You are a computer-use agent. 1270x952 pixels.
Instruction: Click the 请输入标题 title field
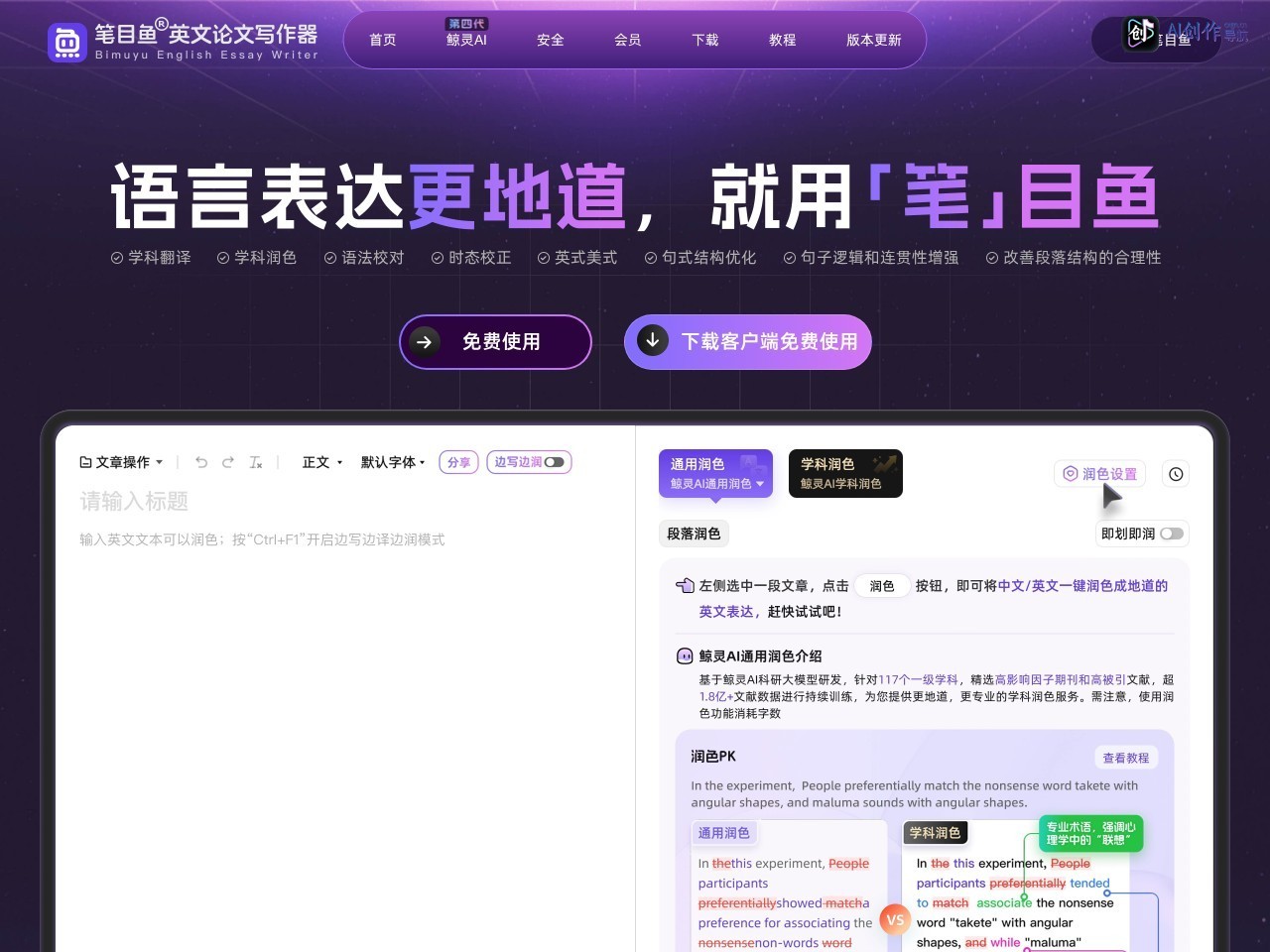click(134, 501)
